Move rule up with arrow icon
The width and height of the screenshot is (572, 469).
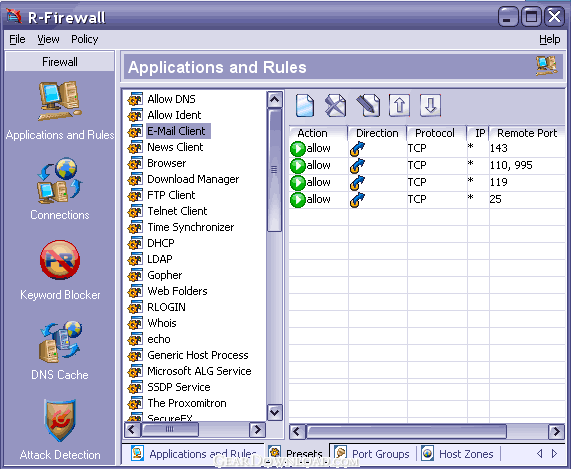coord(399,106)
